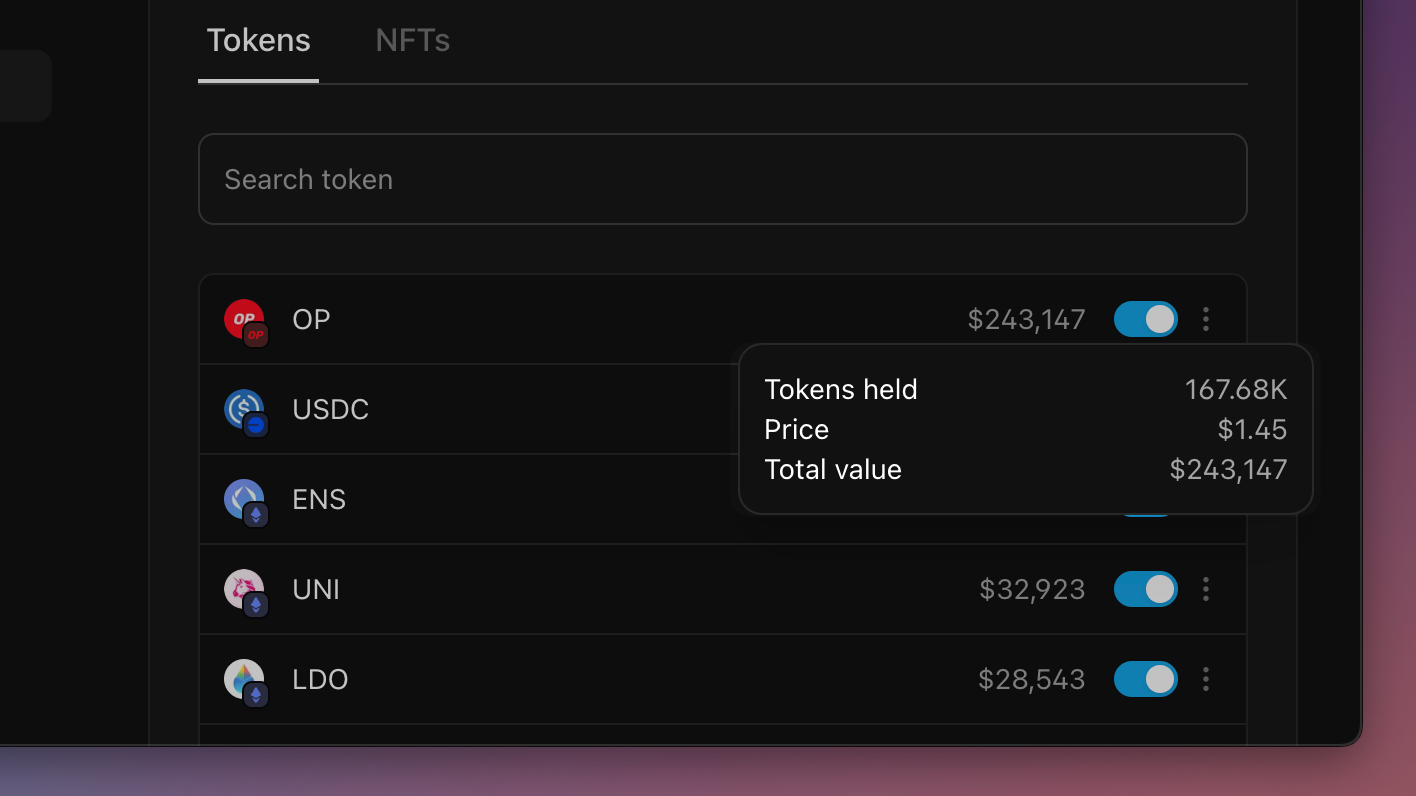Click the Ethereum network badge on UNI

coord(256,605)
